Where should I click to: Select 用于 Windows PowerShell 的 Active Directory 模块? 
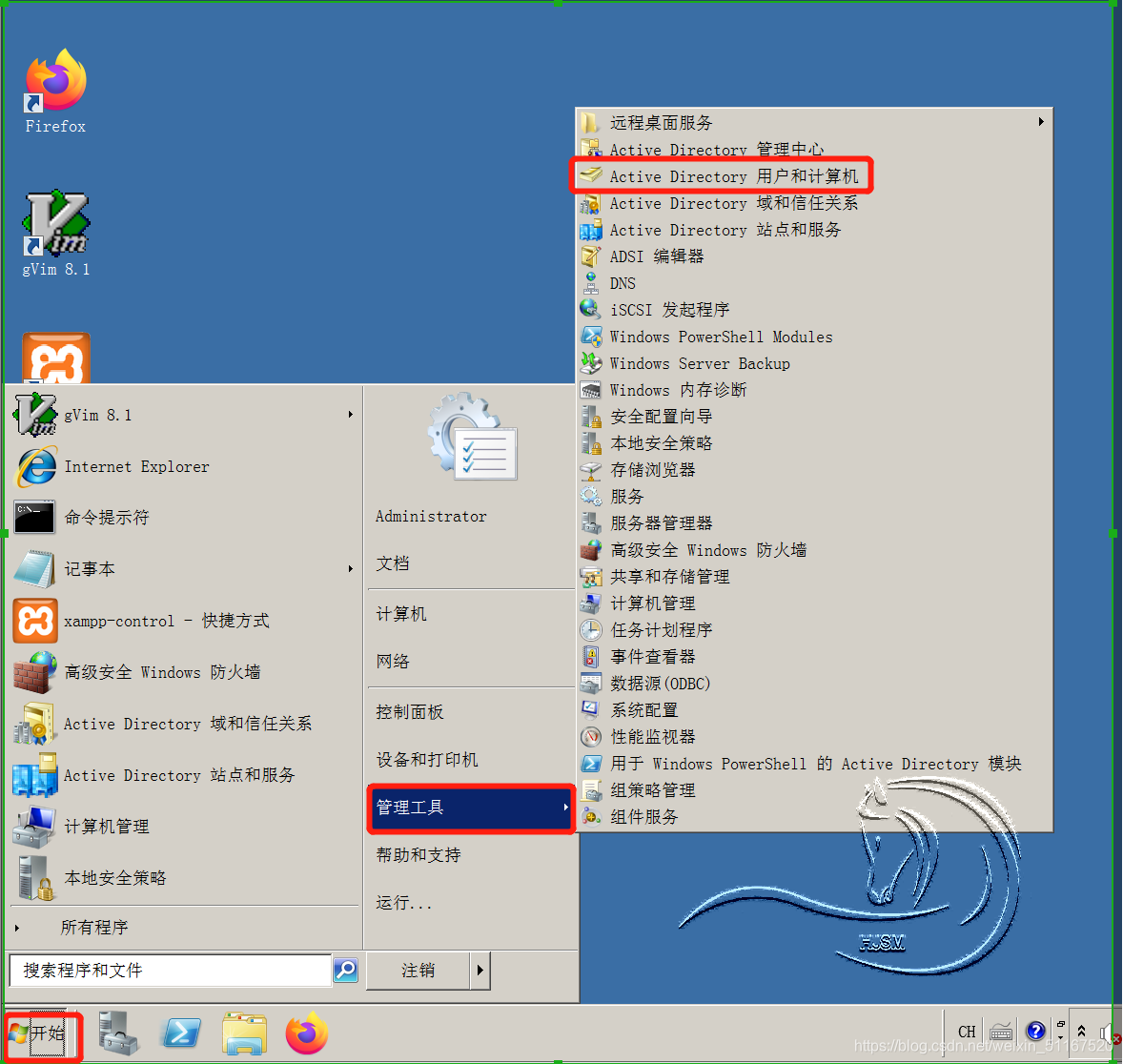pos(815,764)
